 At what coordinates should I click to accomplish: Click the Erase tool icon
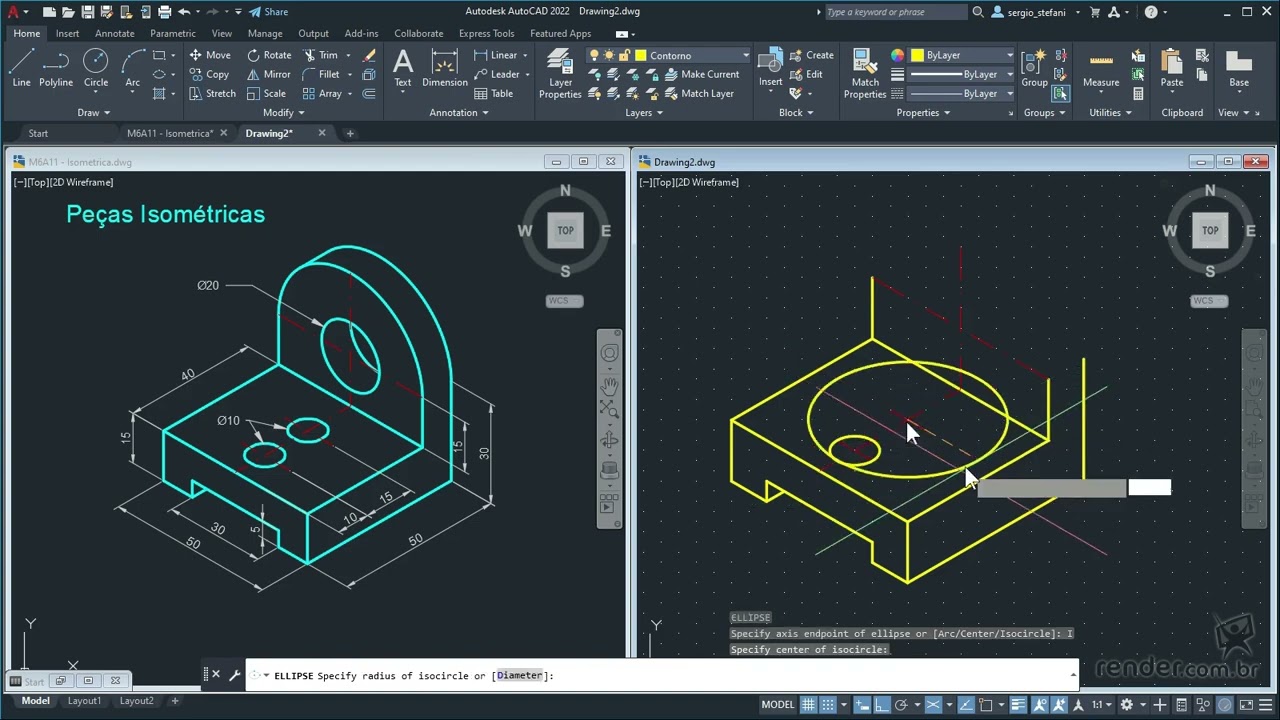[x=370, y=55]
